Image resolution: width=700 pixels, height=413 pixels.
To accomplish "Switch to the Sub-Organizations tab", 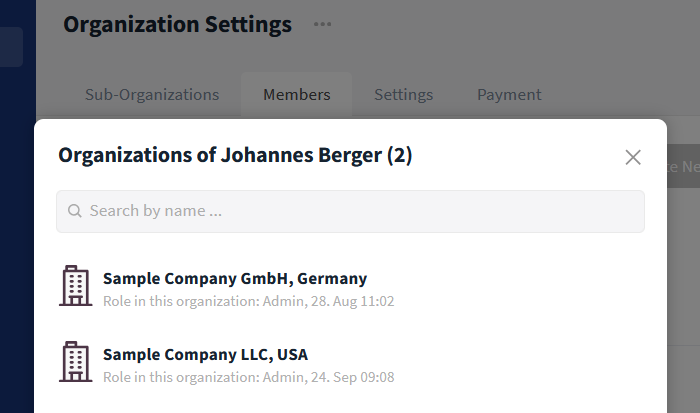I will [x=152, y=95].
